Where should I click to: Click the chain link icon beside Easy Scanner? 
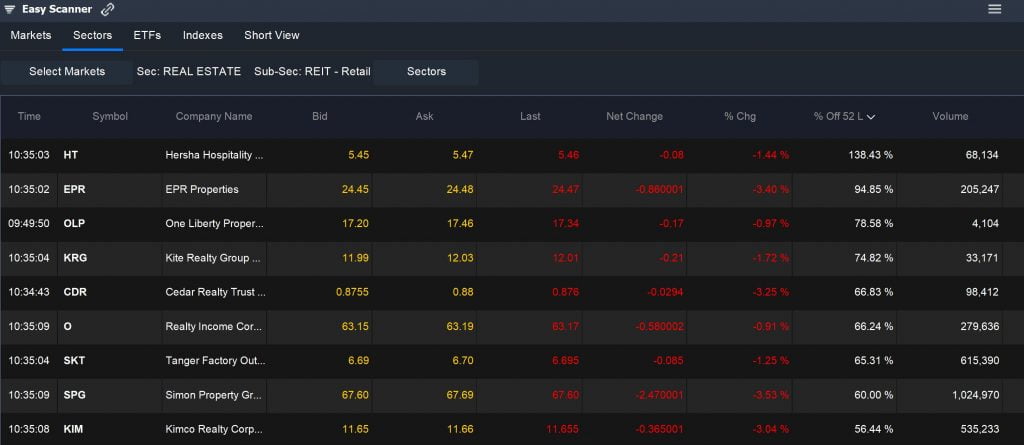coord(108,9)
